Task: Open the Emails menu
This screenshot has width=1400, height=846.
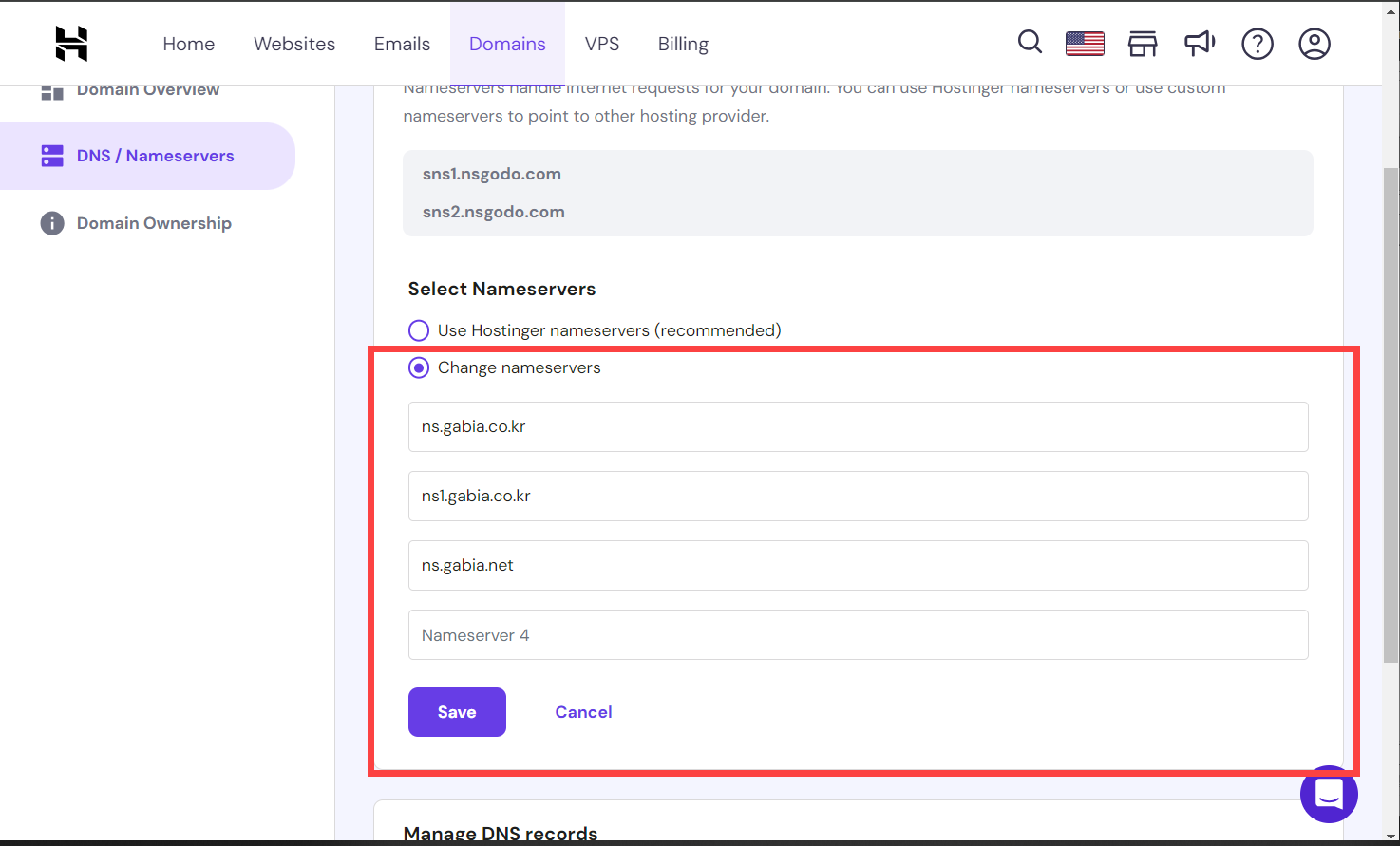Action: pos(402,44)
